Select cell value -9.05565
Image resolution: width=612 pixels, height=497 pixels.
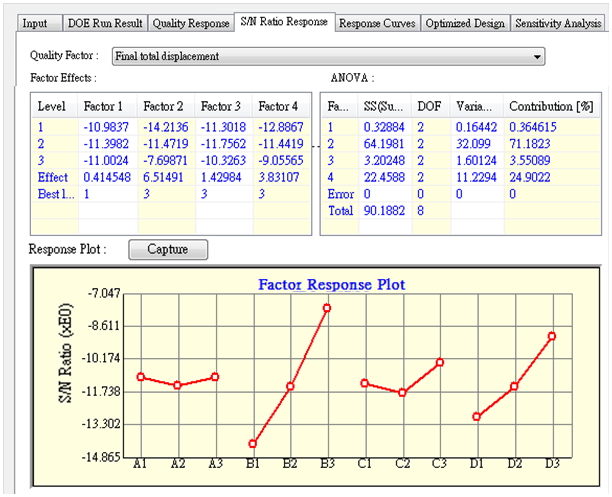[281, 161]
